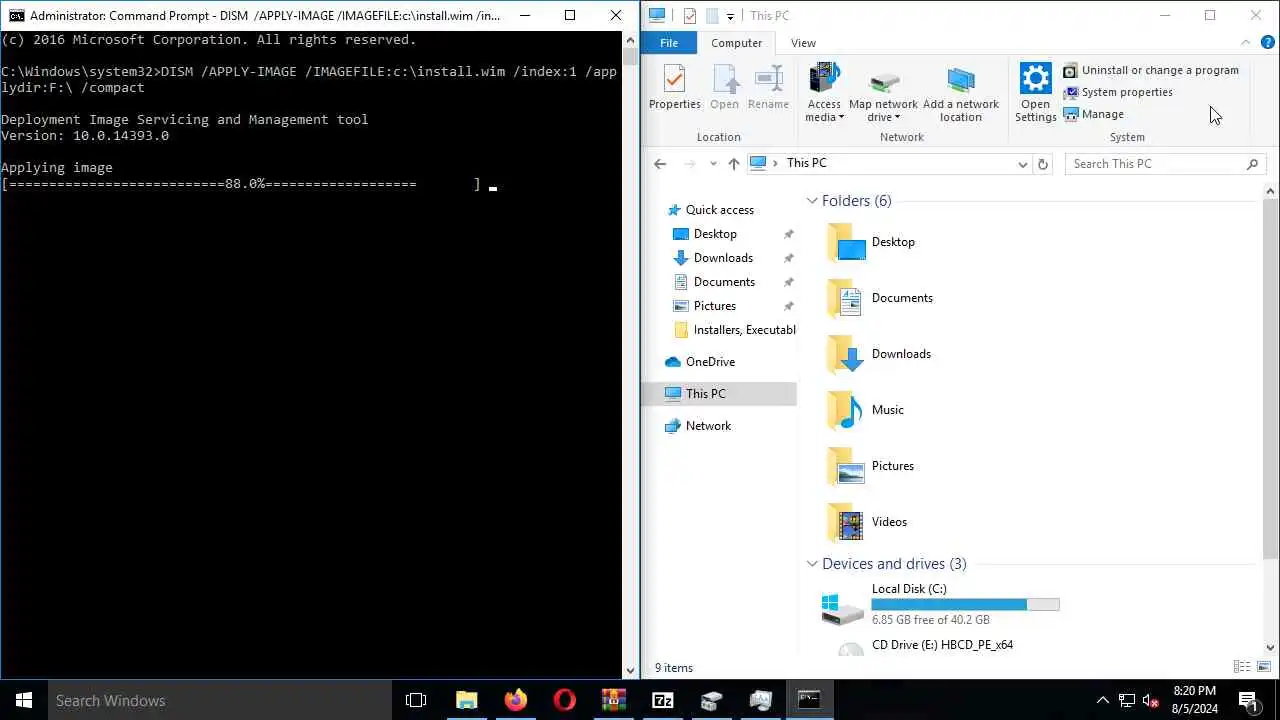Image resolution: width=1280 pixels, height=720 pixels.
Task: Open Quick Access Toolbar customize dropdown
Action: click(730, 16)
